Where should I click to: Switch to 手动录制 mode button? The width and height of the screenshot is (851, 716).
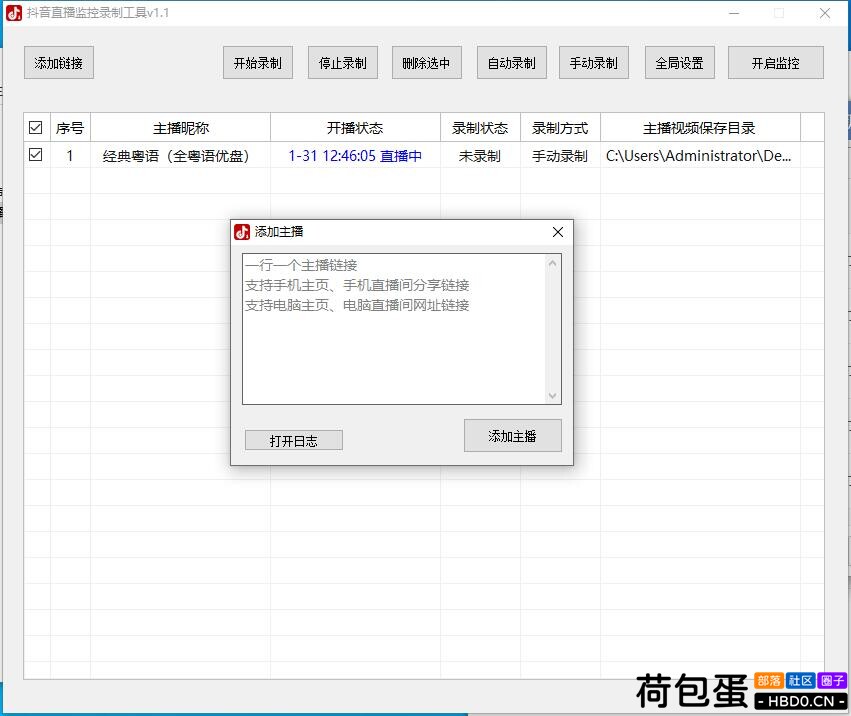click(x=594, y=63)
